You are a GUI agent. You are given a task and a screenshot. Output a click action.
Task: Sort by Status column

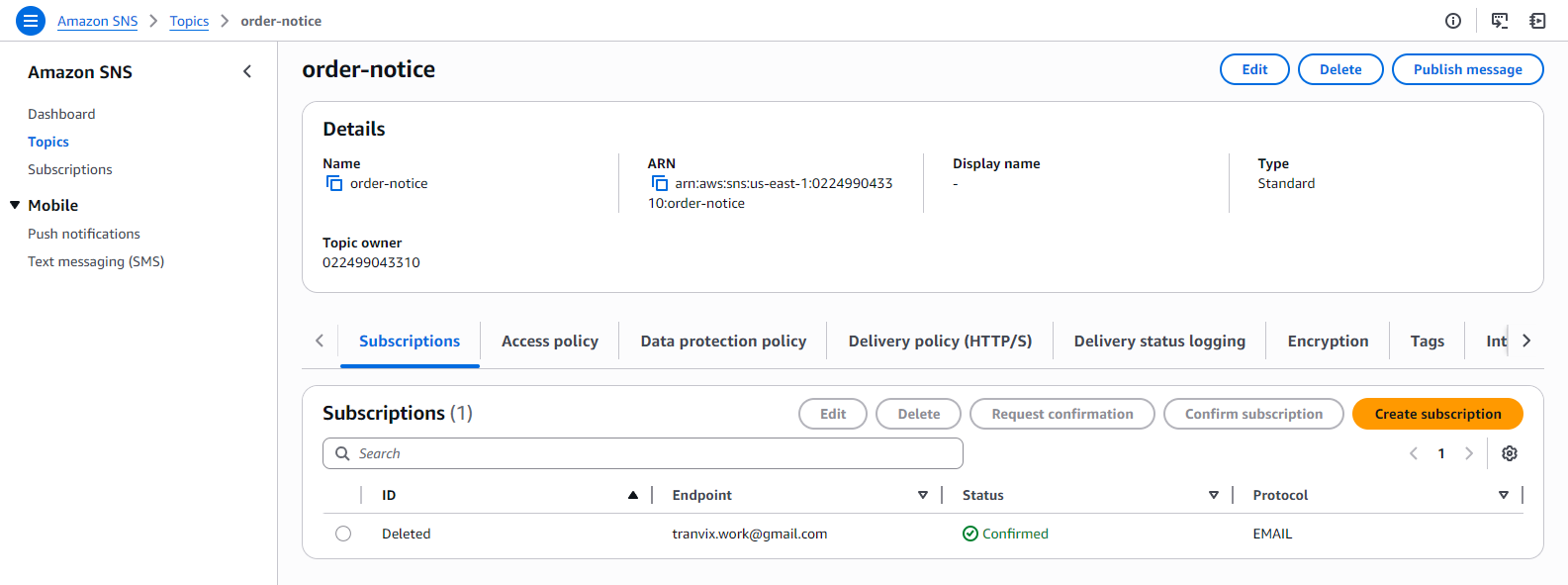tap(1214, 495)
